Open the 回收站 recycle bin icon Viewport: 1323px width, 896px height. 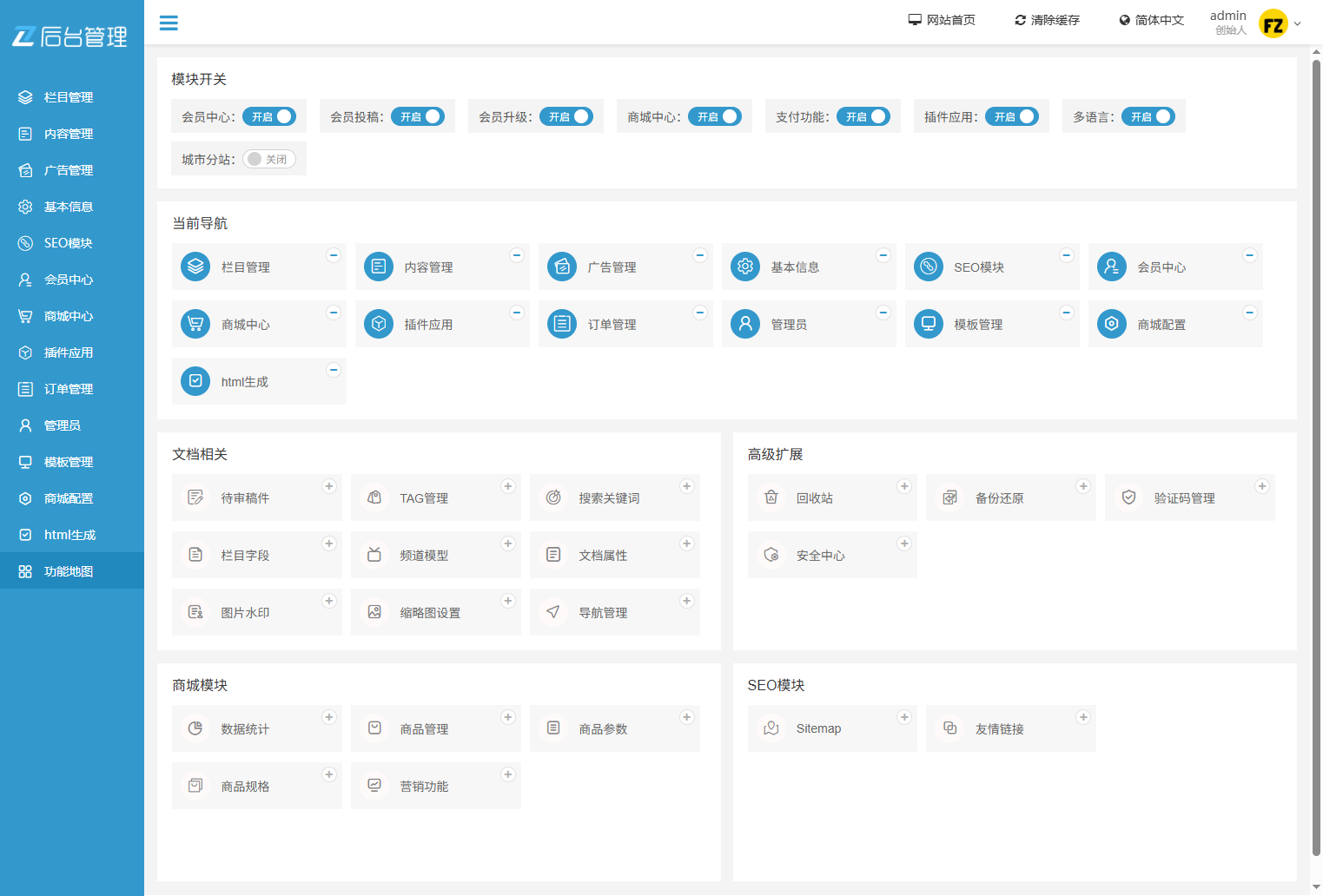[771, 497]
